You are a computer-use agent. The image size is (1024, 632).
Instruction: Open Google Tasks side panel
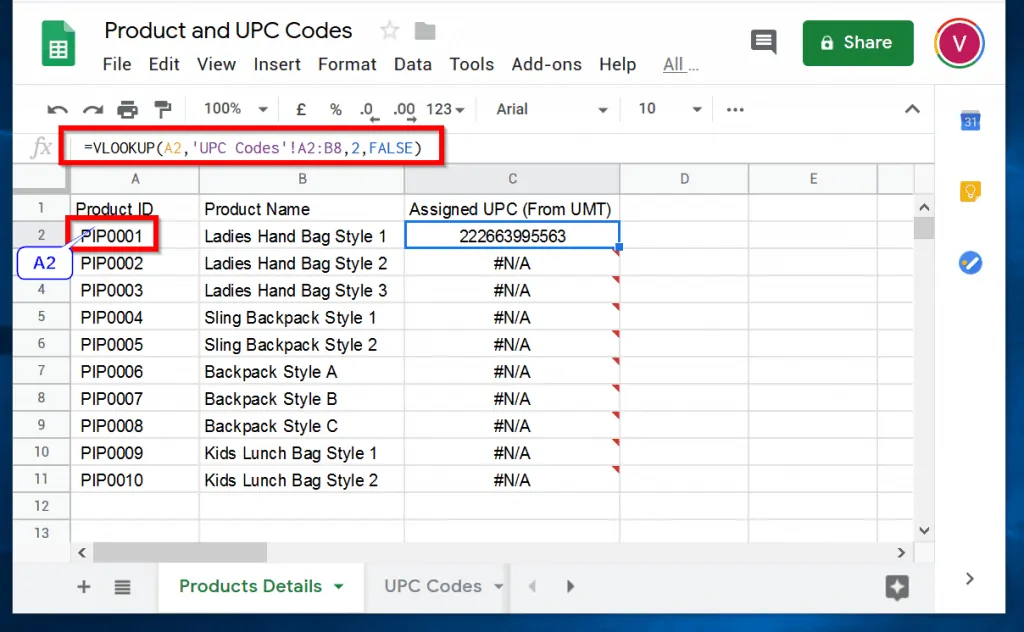970,262
